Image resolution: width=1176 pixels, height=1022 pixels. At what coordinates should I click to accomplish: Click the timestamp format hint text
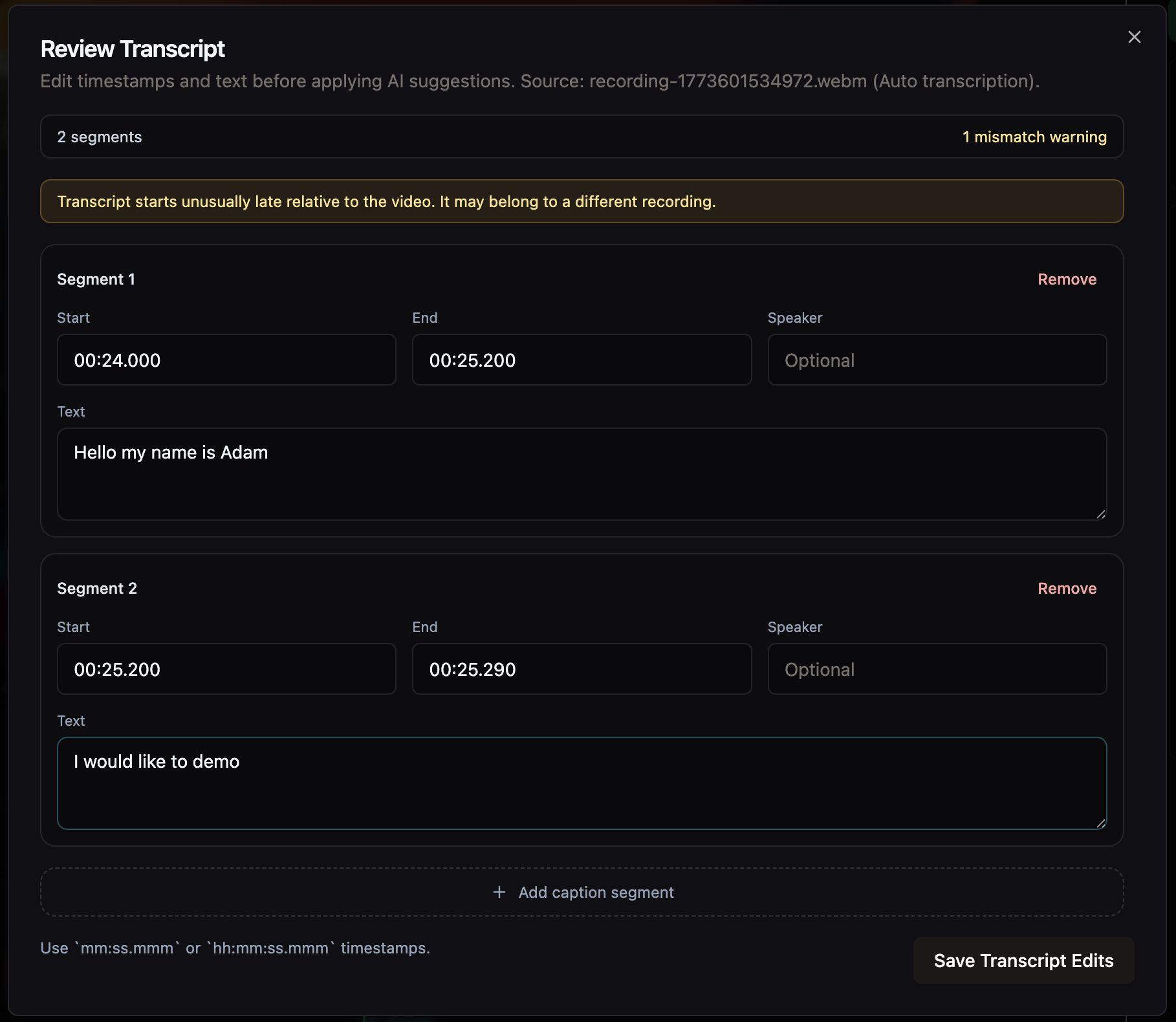coord(235,948)
